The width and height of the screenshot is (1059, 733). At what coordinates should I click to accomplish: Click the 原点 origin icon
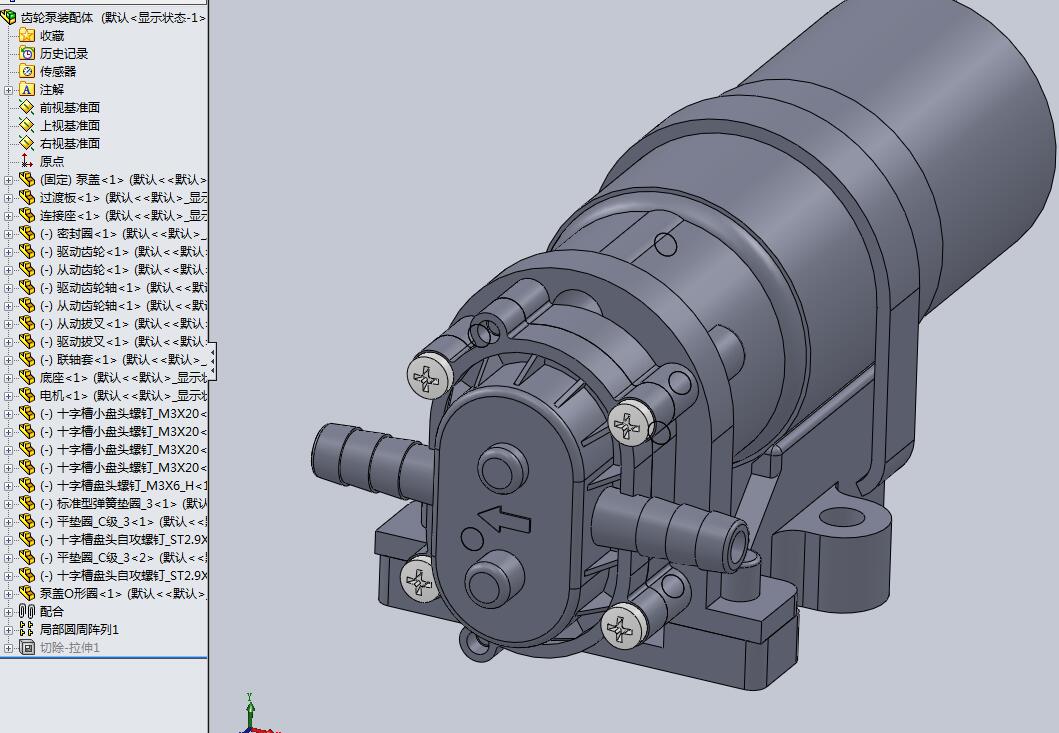pos(26,161)
